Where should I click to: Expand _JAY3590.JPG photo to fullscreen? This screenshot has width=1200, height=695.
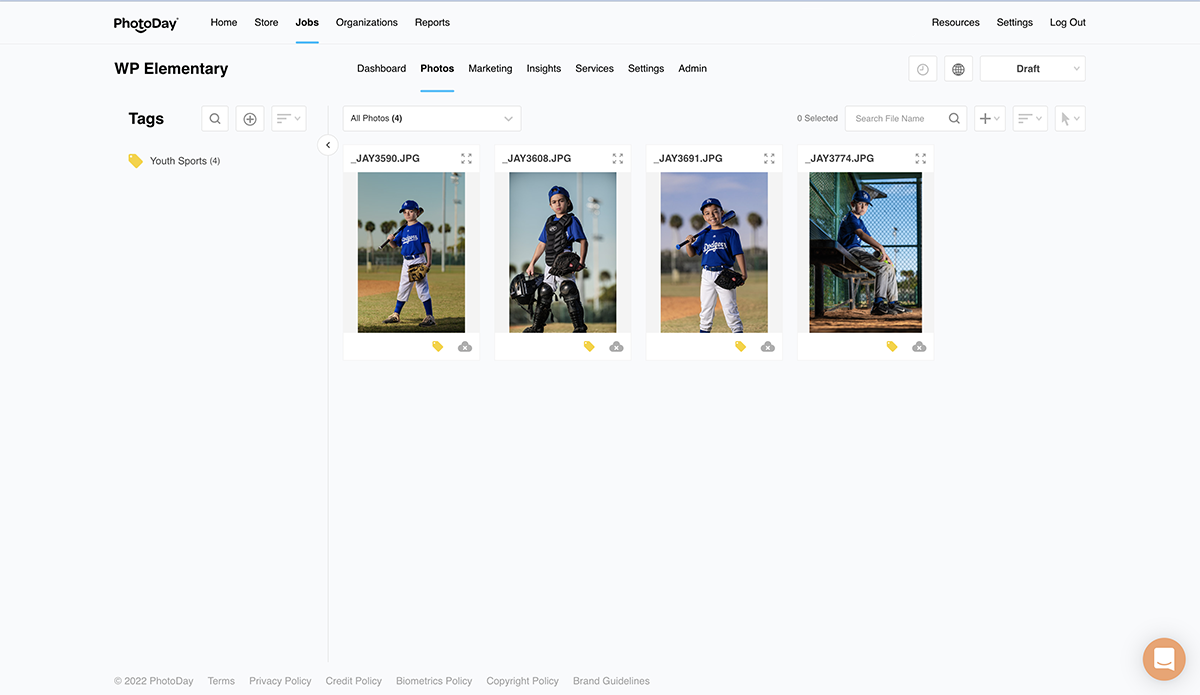pos(466,159)
